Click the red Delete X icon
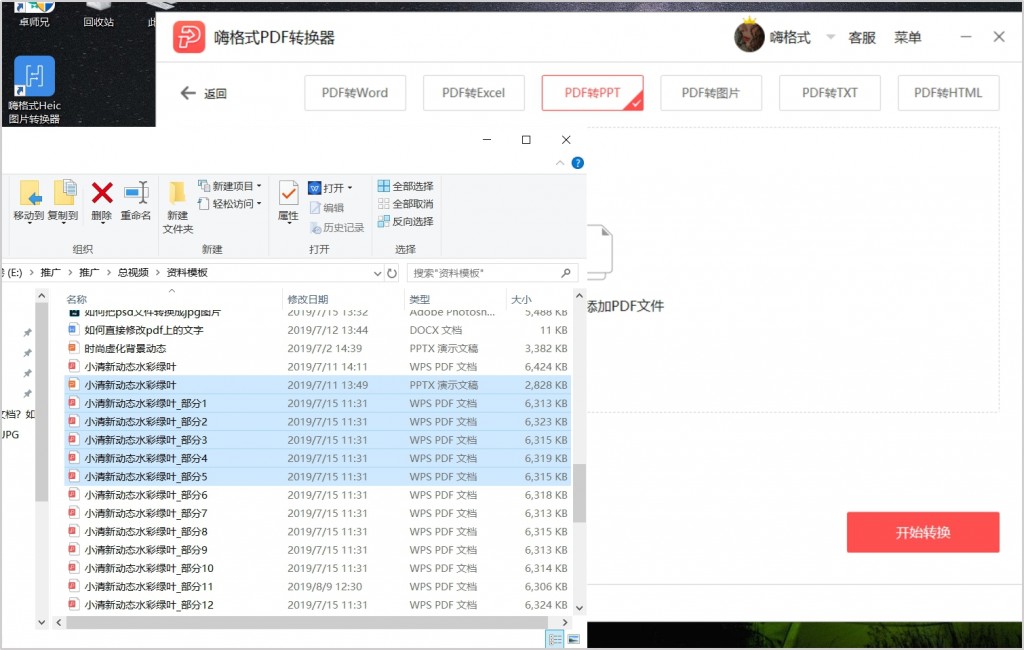Screen dimensions: 1024x650 102,193
